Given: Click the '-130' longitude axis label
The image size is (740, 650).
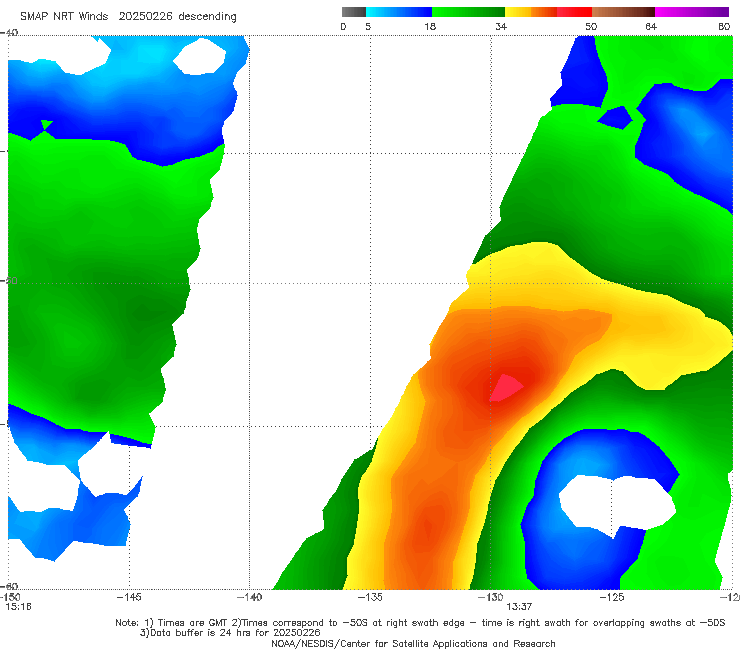Looking at the screenshot, I should [x=491, y=597].
